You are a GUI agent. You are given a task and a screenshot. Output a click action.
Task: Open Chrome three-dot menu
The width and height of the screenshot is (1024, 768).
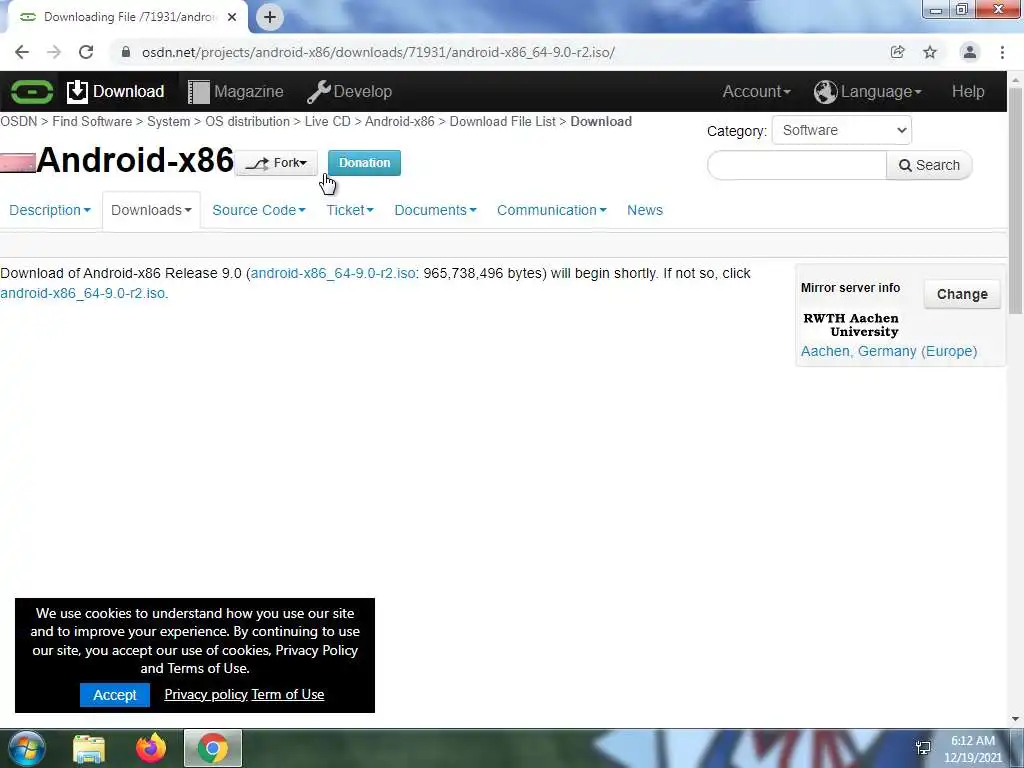tap(1002, 52)
